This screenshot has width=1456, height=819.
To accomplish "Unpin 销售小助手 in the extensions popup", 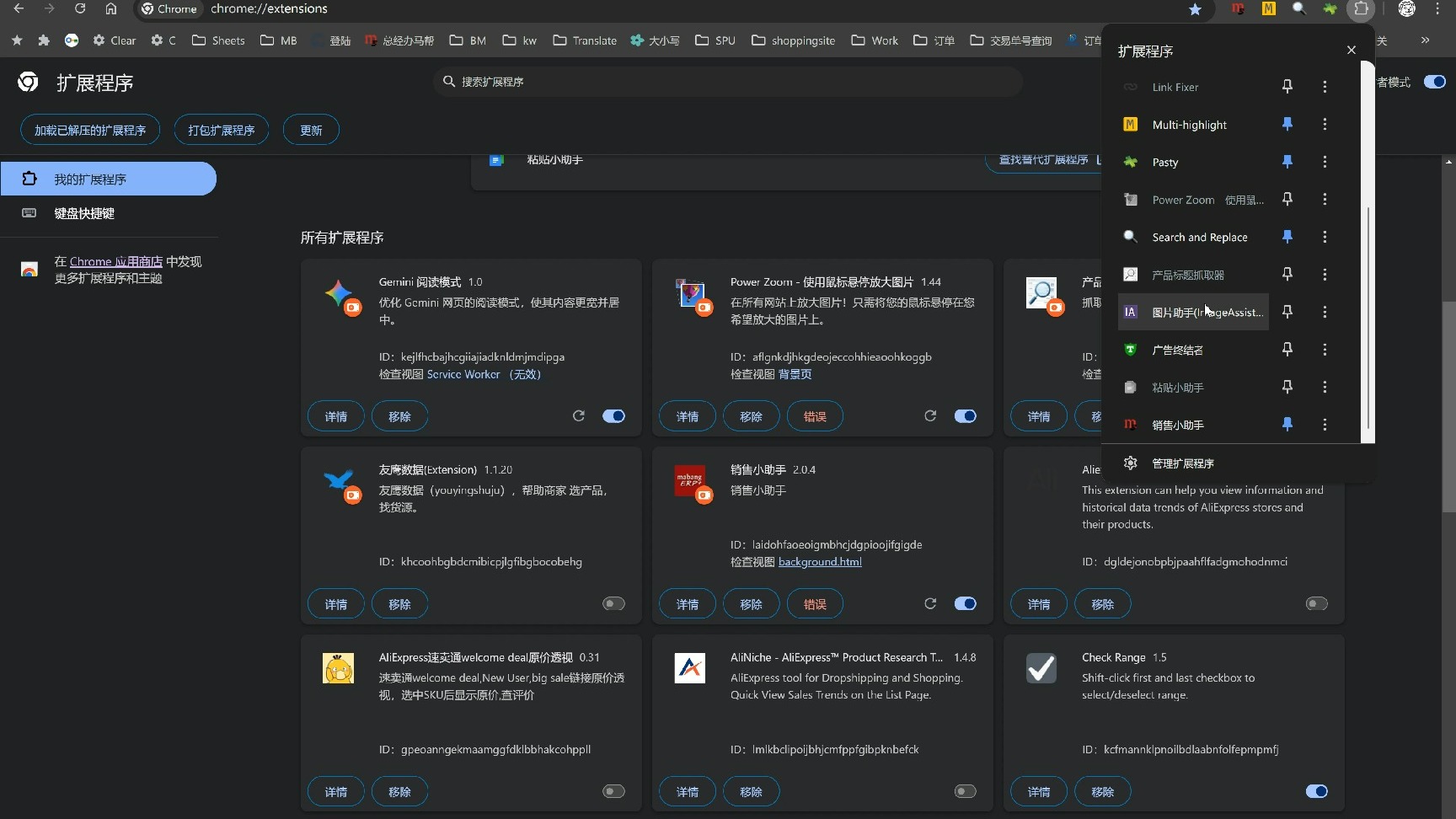I will coord(1287,424).
